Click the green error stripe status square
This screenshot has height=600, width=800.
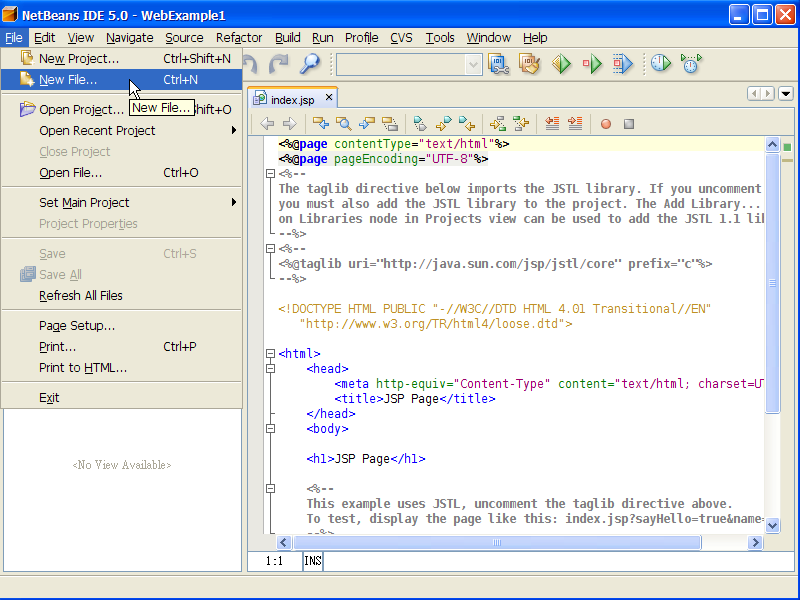pyautogui.click(x=787, y=147)
